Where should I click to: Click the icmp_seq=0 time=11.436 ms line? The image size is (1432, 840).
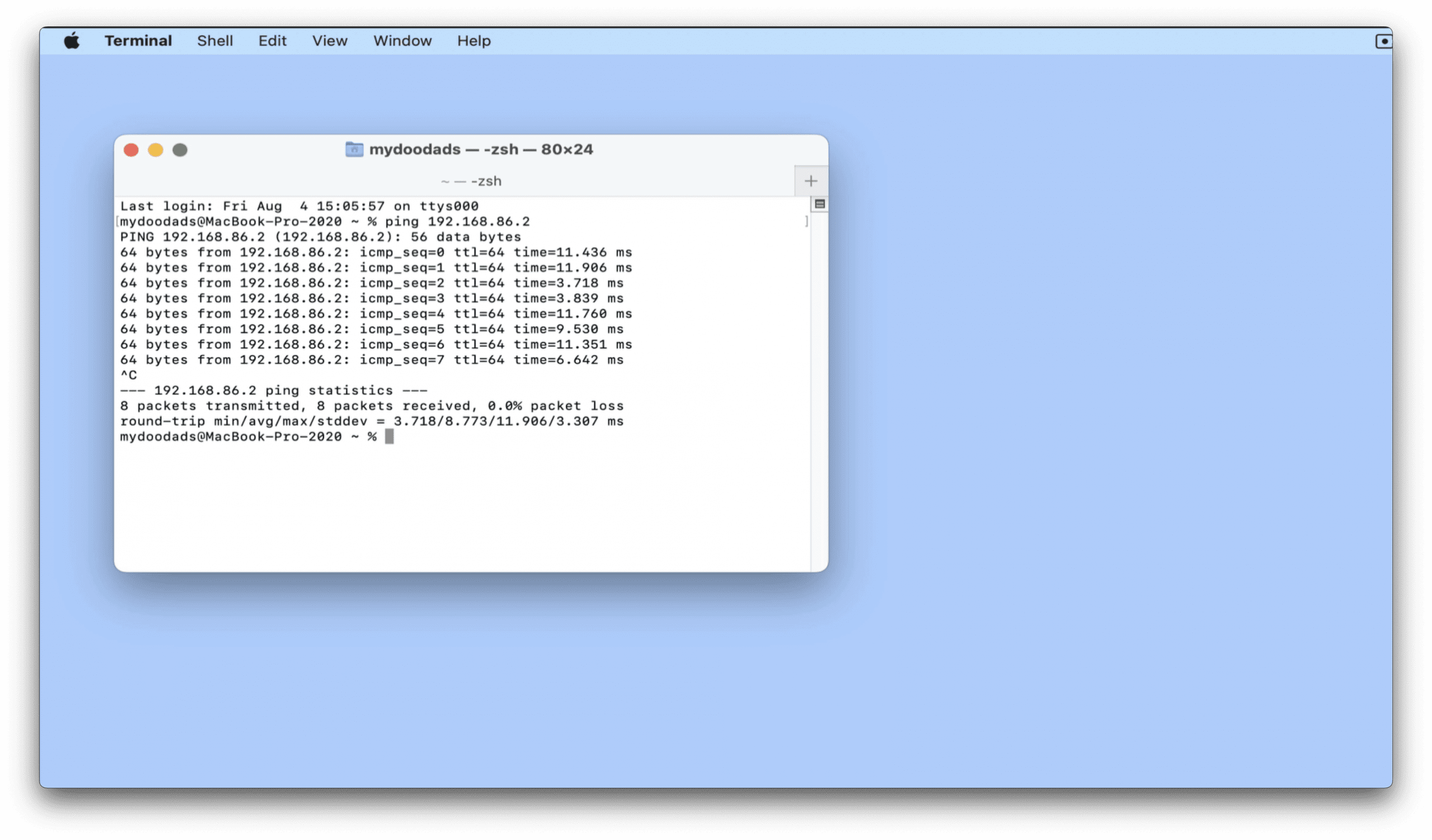click(x=376, y=252)
